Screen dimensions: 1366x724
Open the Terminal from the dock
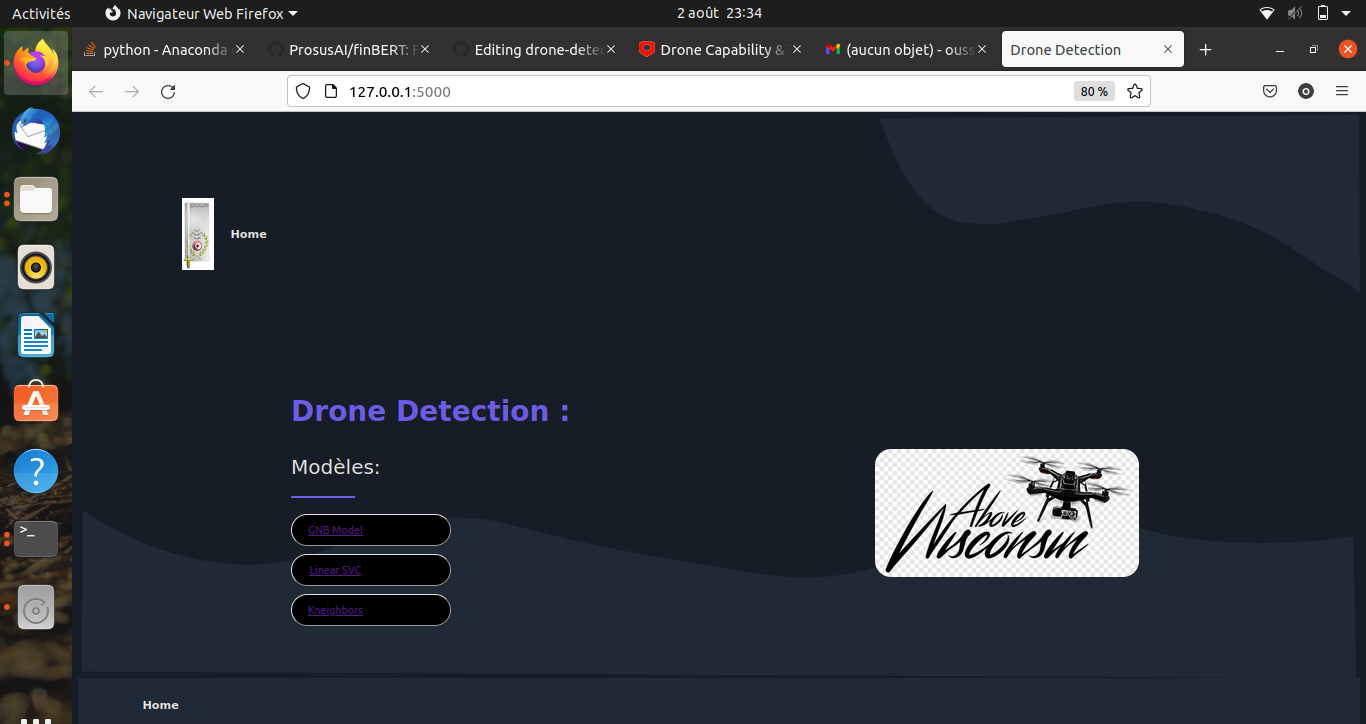click(x=36, y=539)
